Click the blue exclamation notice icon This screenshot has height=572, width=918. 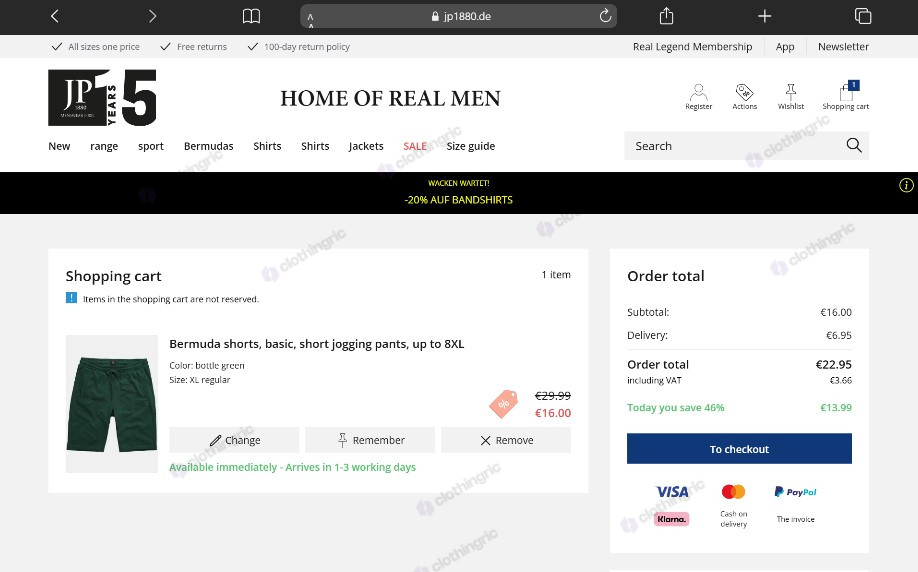point(71,298)
